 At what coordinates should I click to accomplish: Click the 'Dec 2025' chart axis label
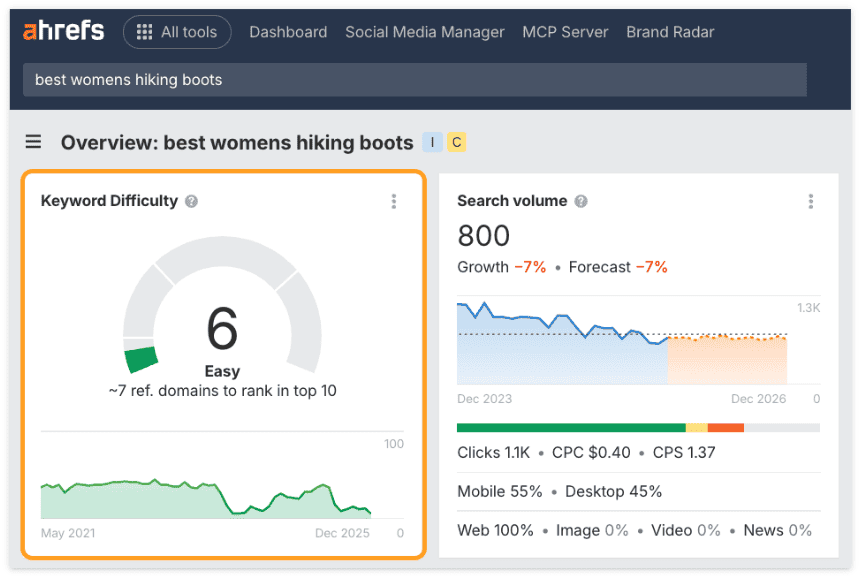point(342,533)
